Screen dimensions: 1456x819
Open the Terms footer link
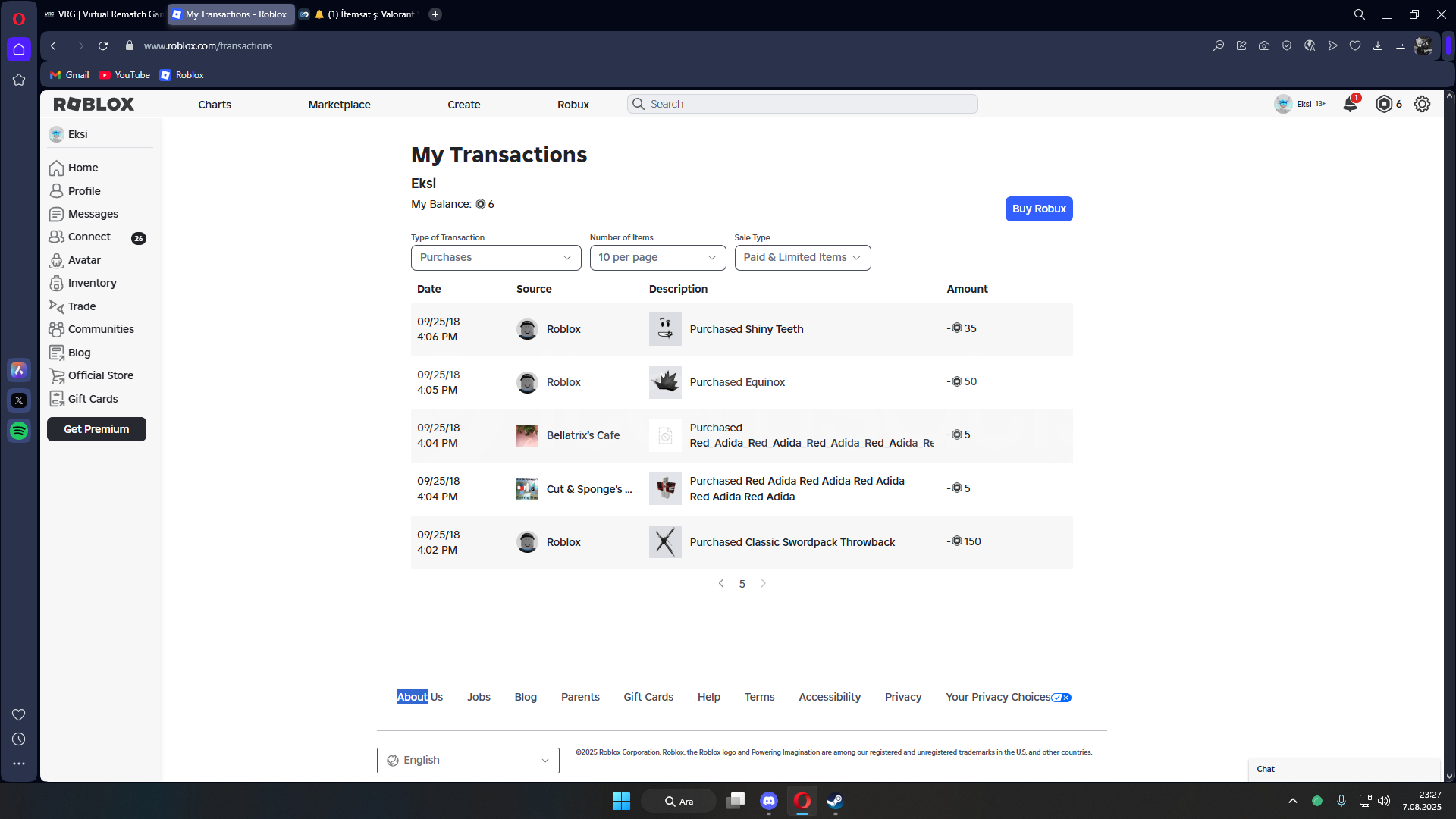pyautogui.click(x=759, y=697)
